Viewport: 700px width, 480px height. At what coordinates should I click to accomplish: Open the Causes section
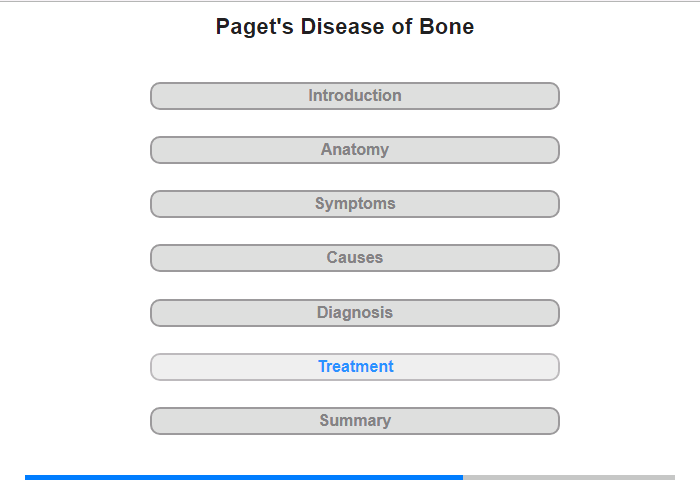tap(355, 258)
